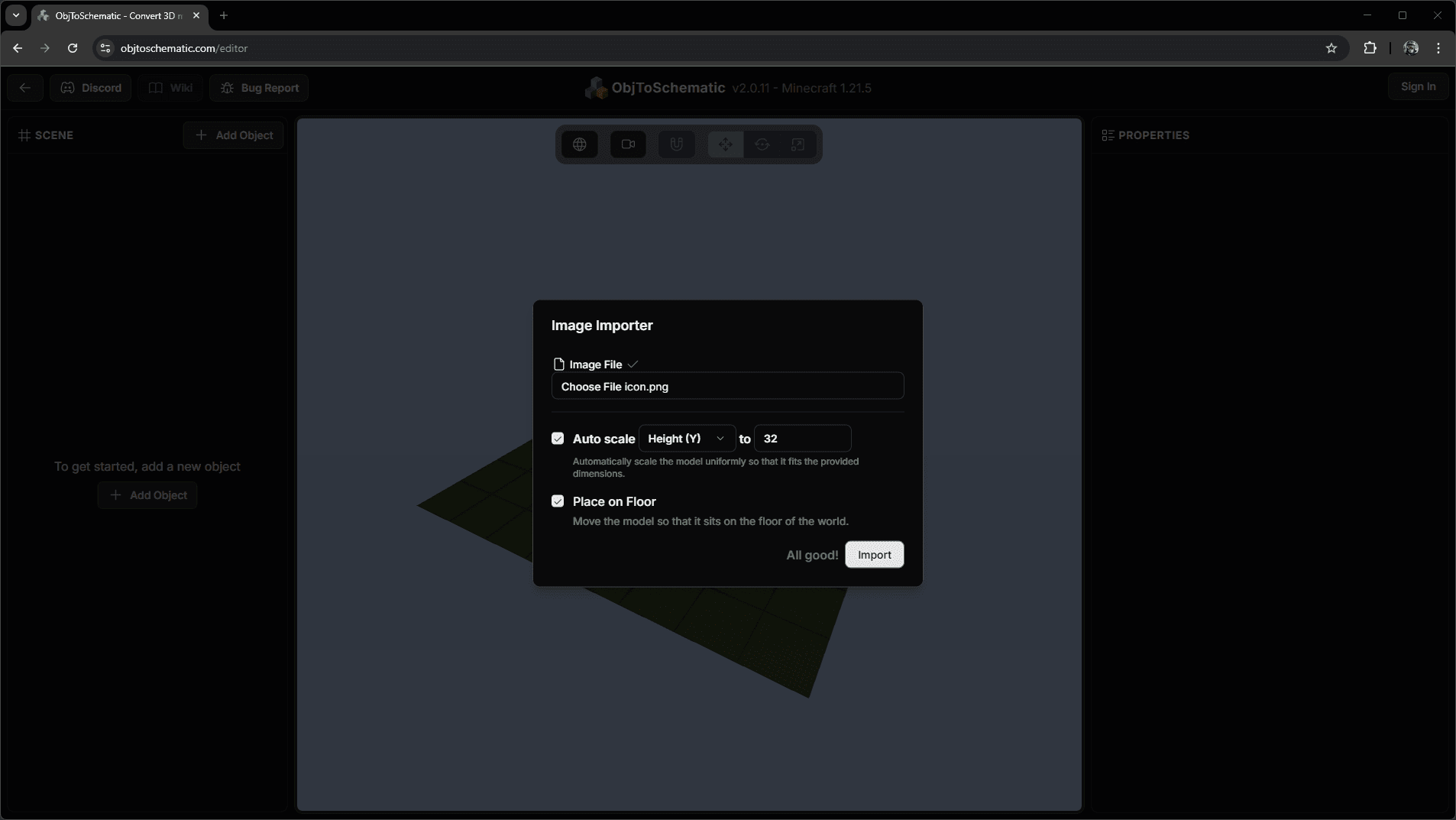Open the browser profile avatar

1411,48
